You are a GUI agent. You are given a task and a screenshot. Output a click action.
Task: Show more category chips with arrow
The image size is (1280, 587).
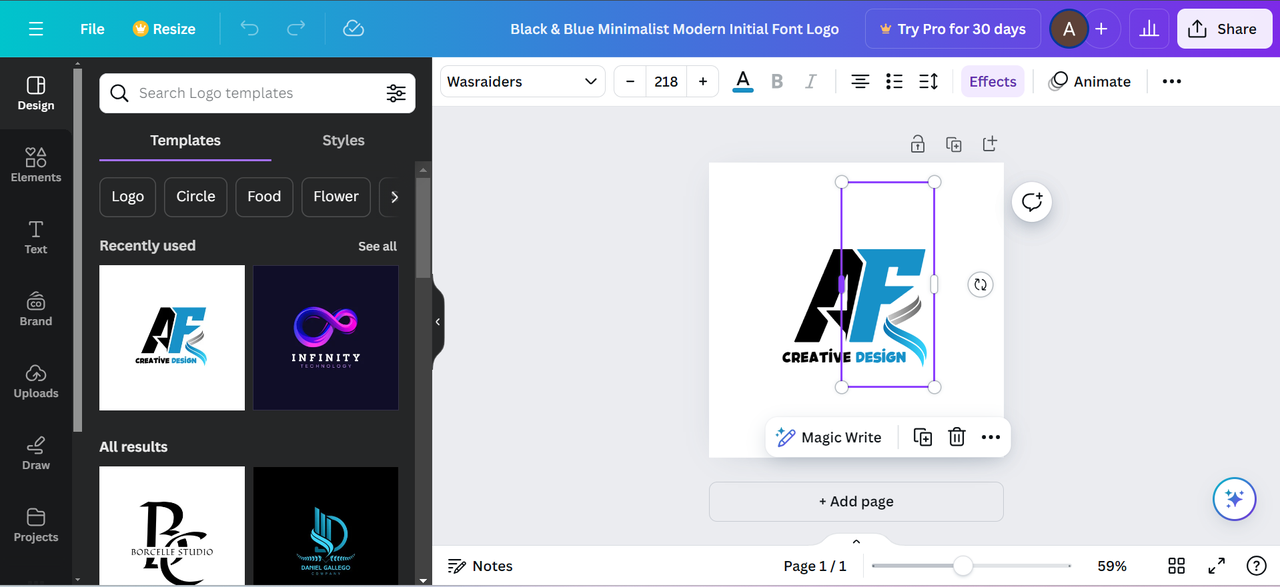(395, 197)
